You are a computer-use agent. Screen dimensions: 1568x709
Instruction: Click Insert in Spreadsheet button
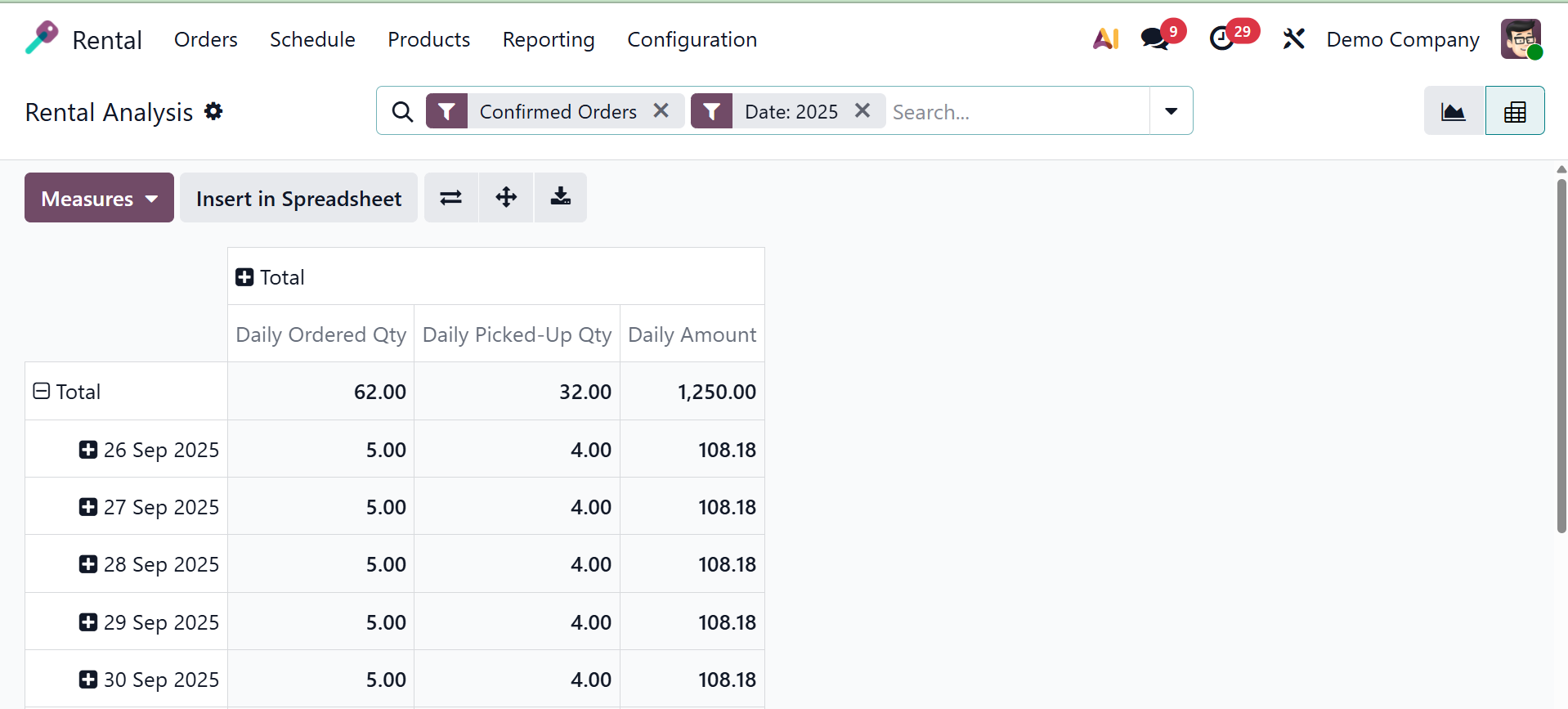(298, 198)
